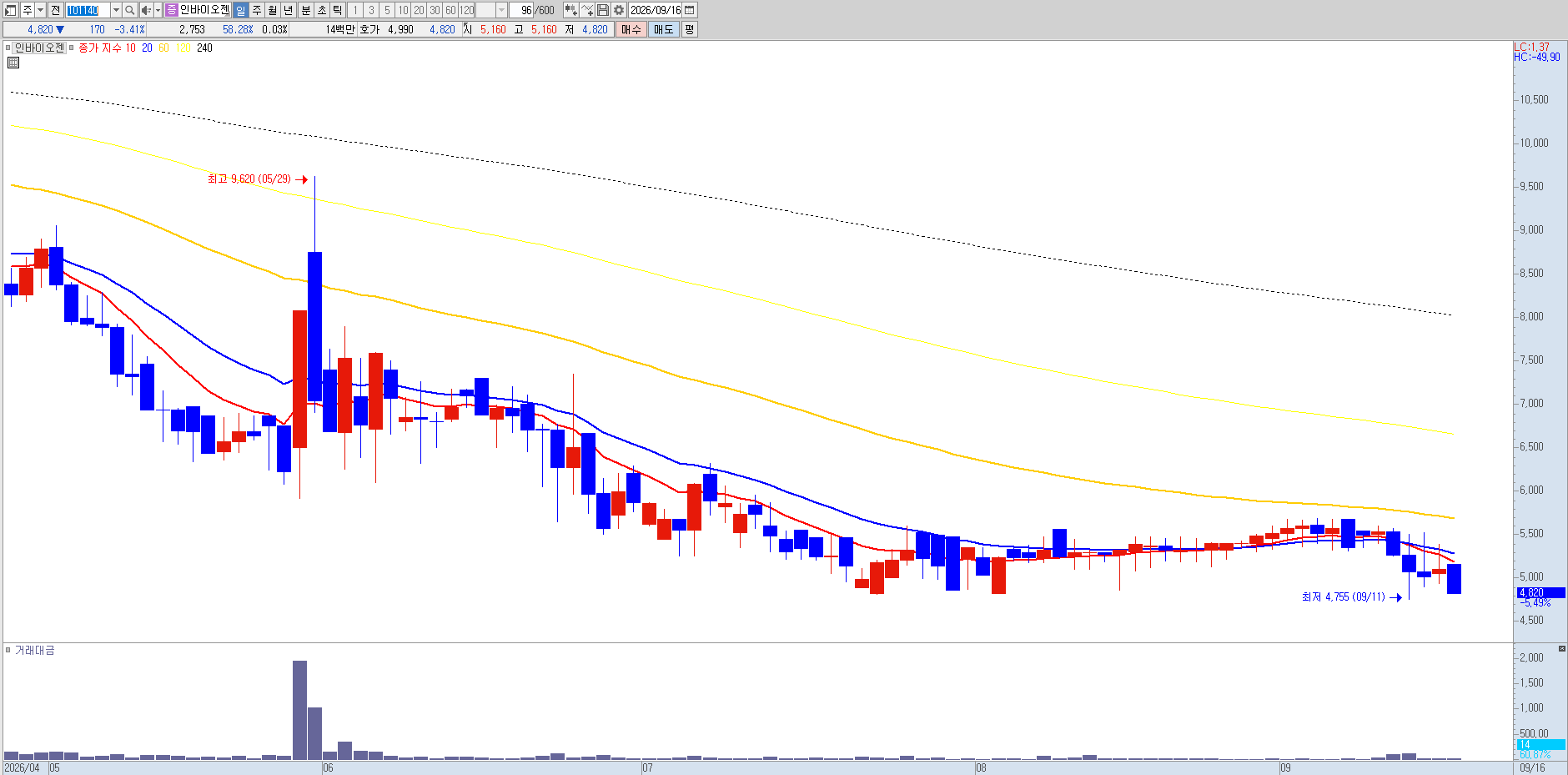Switch to 분 minute chart period
The image size is (1568, 775).
pyautogui.click(x=305, y=10)
